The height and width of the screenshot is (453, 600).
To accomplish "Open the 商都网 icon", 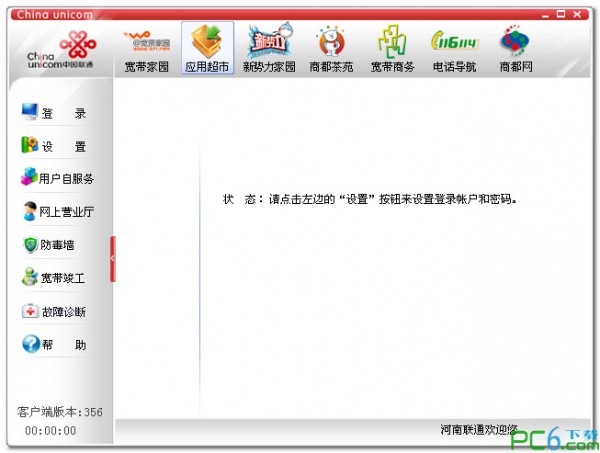I will 515,41.
